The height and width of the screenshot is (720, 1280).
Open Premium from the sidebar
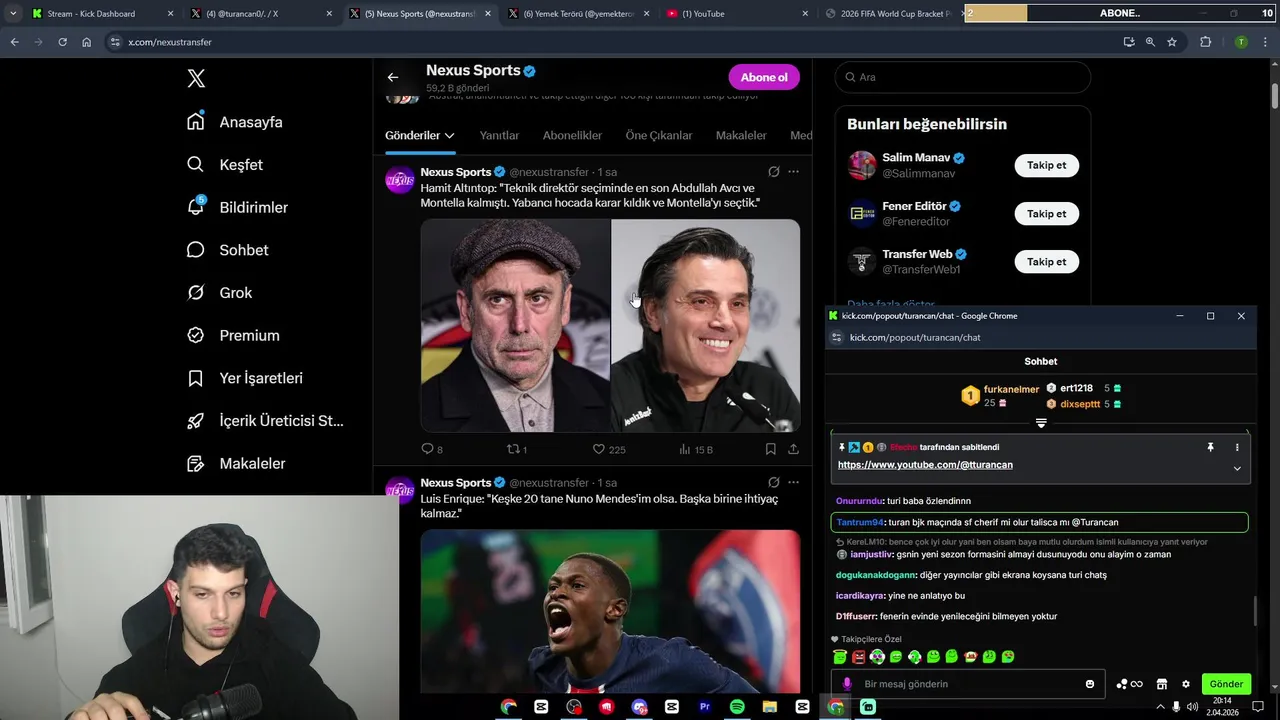click(x=233, y=336)
